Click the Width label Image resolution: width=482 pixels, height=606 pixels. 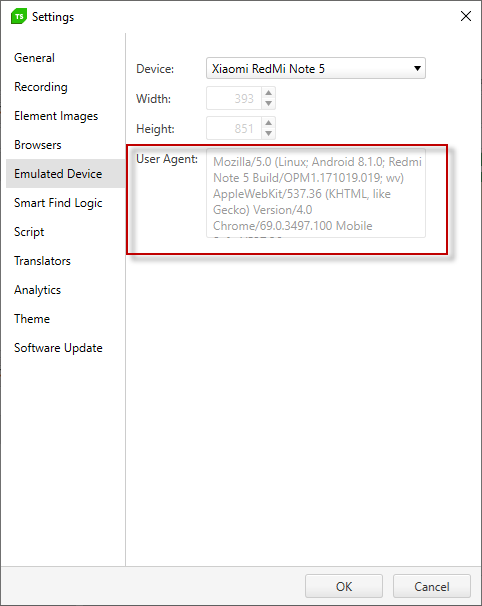[153, 99]
